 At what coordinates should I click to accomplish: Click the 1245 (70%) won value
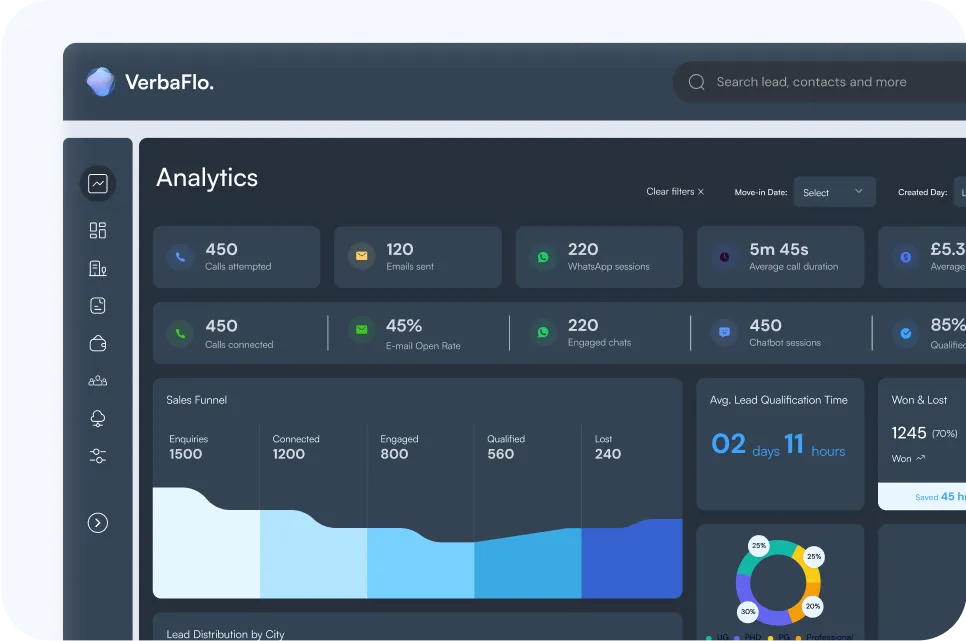coord(924,433)
